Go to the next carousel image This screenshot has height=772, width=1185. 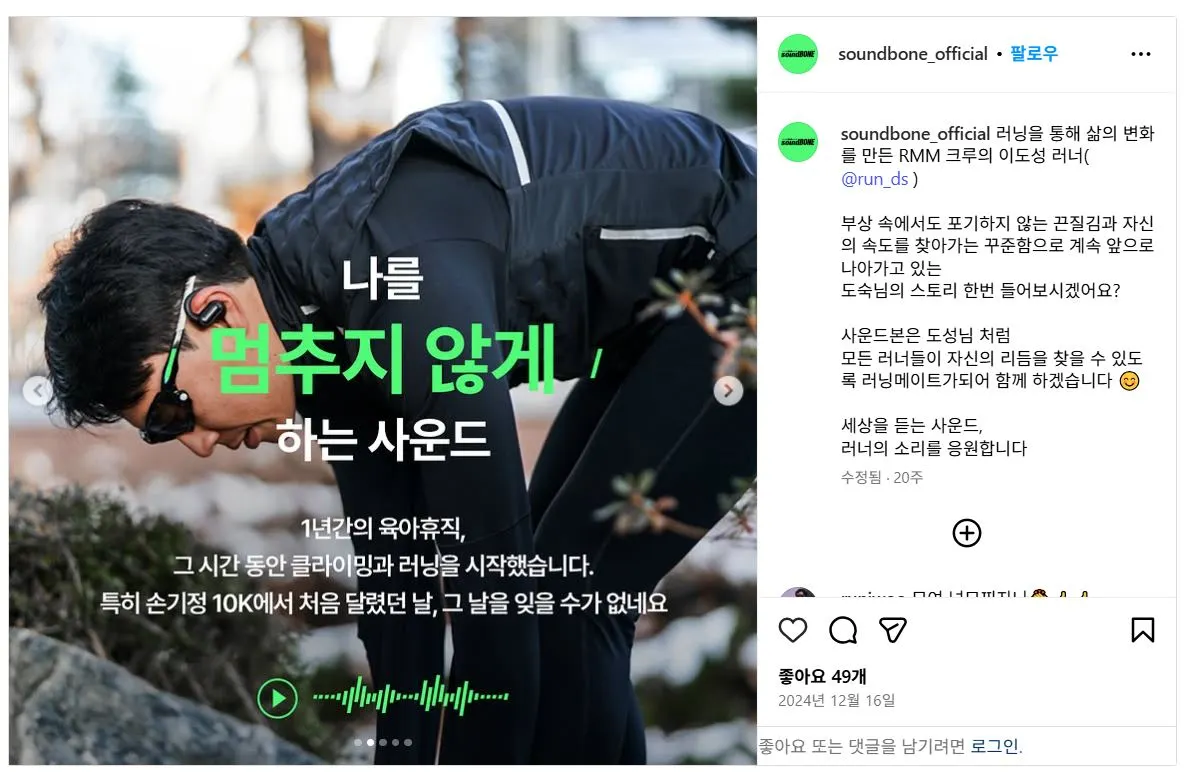(x=729, y=391)
